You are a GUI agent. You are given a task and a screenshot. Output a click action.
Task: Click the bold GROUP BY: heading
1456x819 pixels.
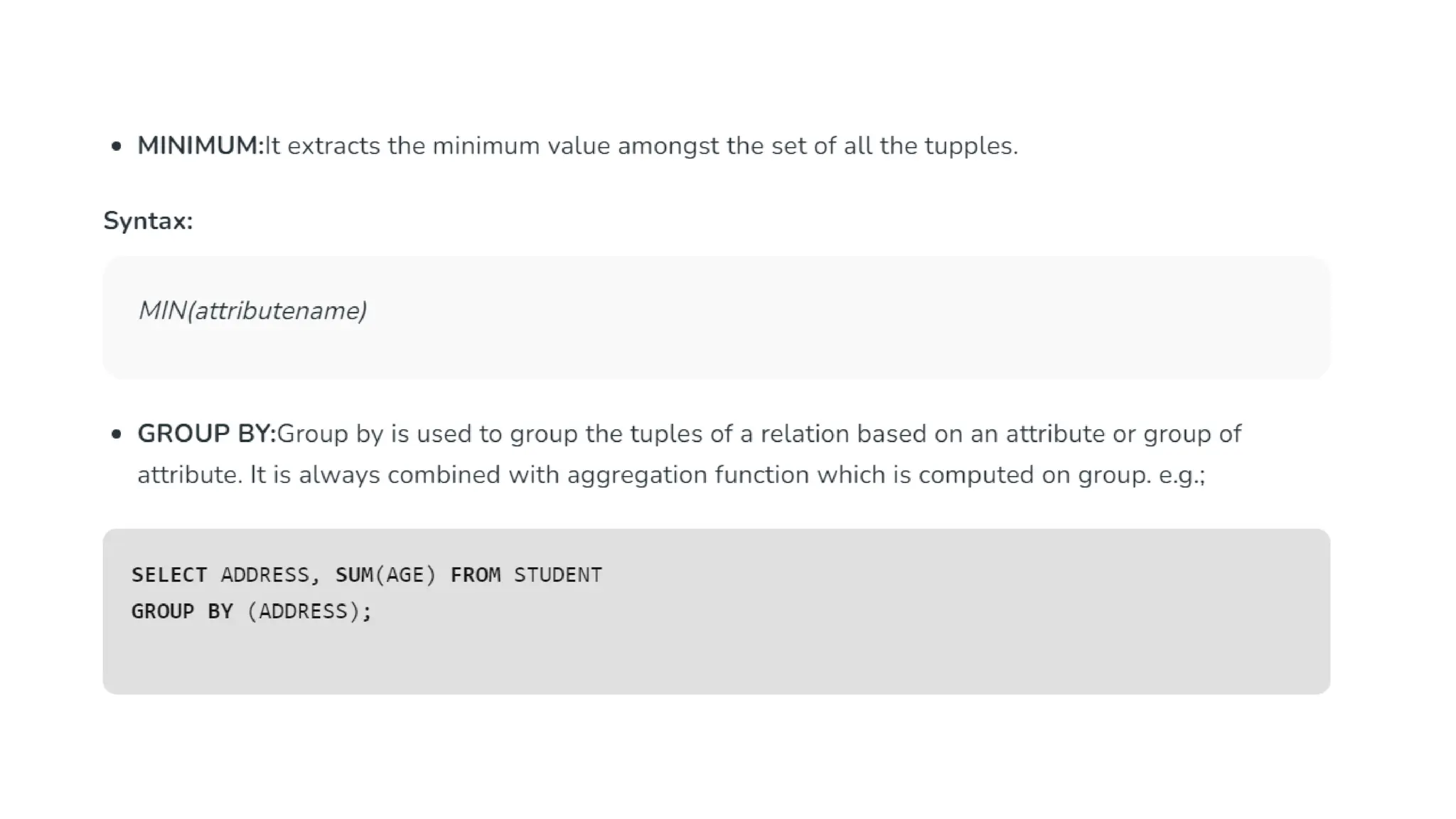pos(206,434)
